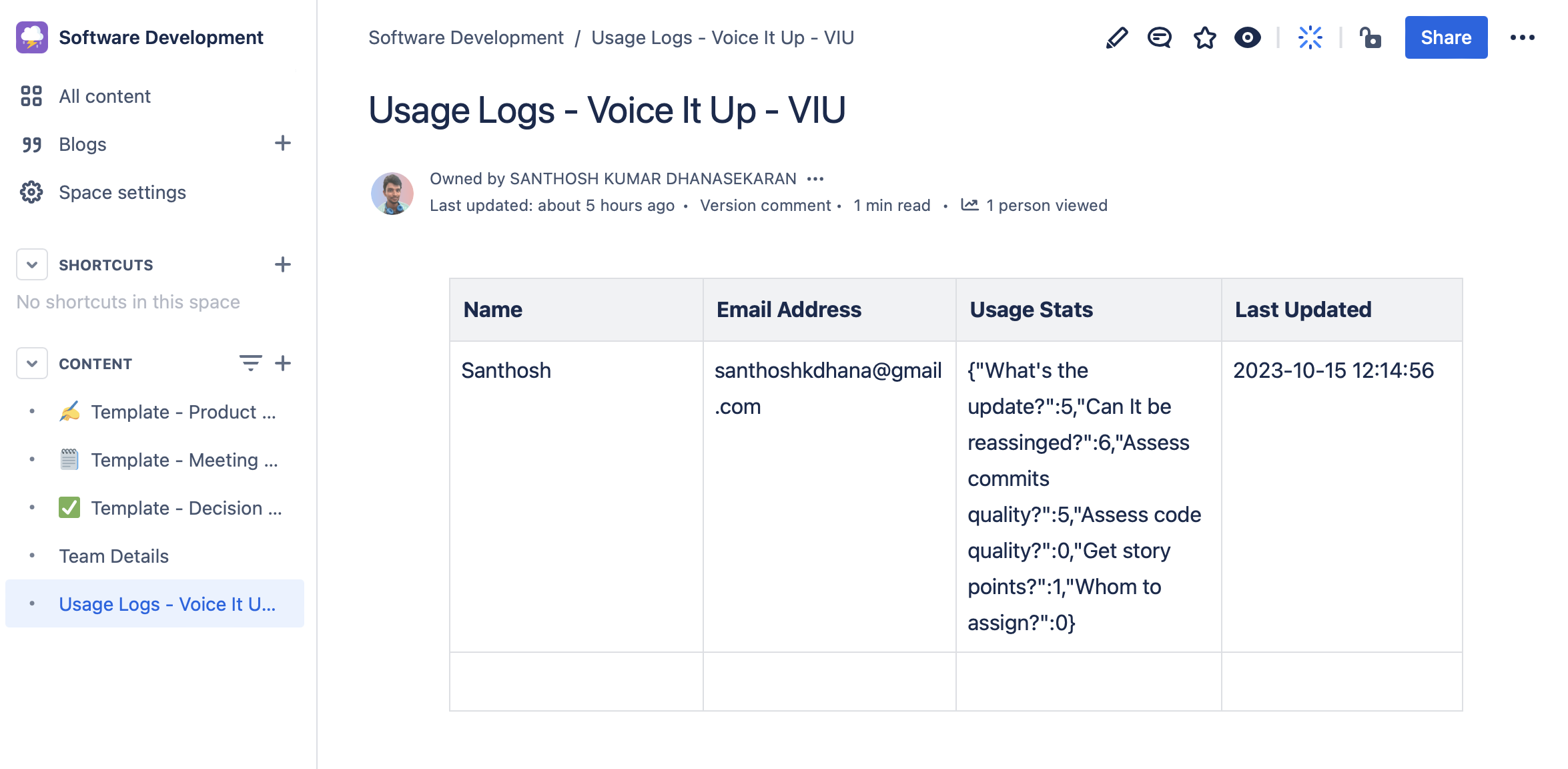This screenshot has height=769, width=1568.
Task: Collapse the Shortcuts section chevron
Action: point(32,265)
